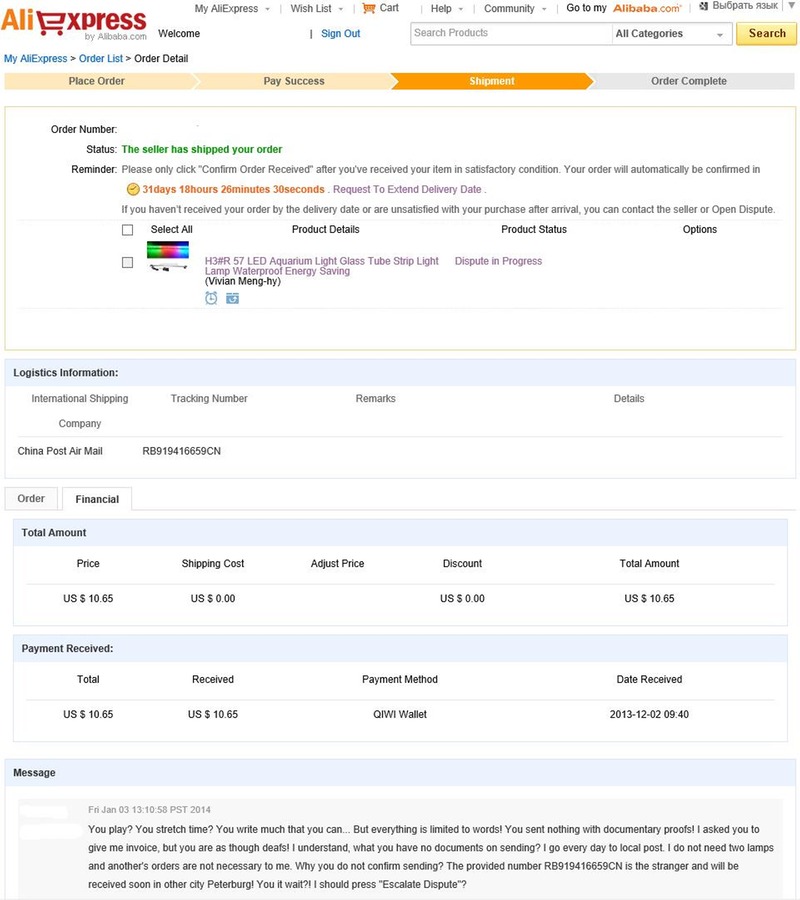Toggle the Select All checkbox
The image size is (800, 900).
point(127,230)
